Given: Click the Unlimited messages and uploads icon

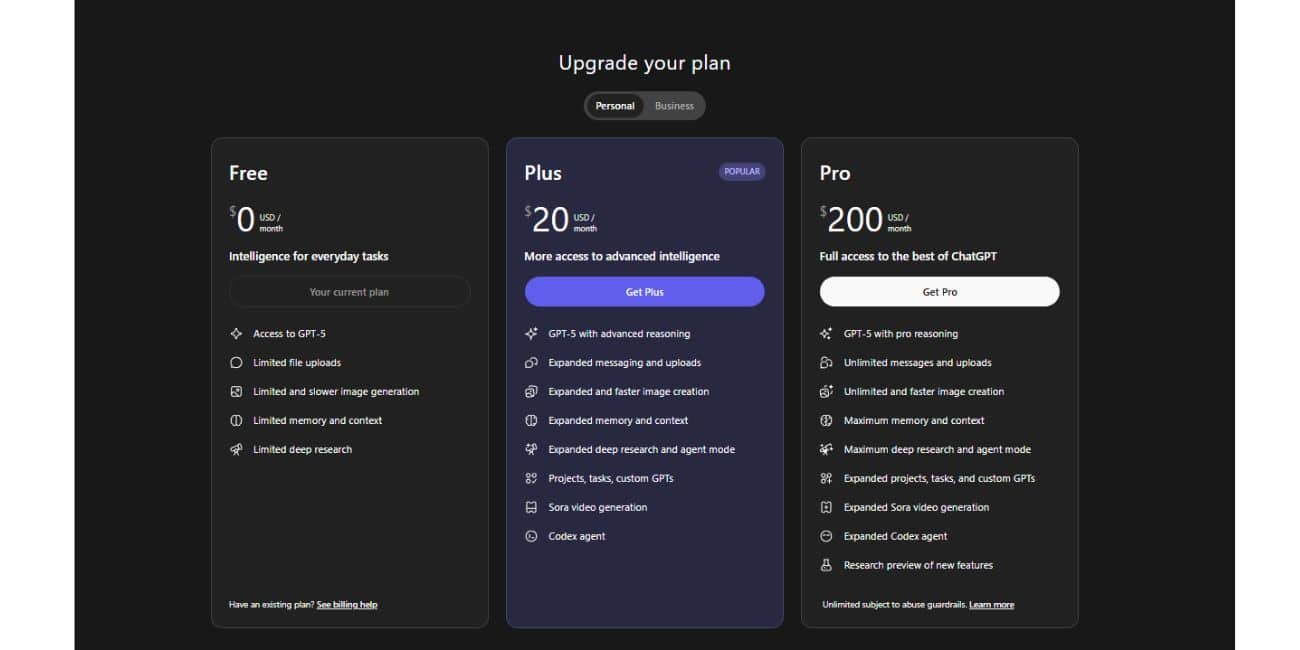Looking at the screenshot, I should click(826, 363).
